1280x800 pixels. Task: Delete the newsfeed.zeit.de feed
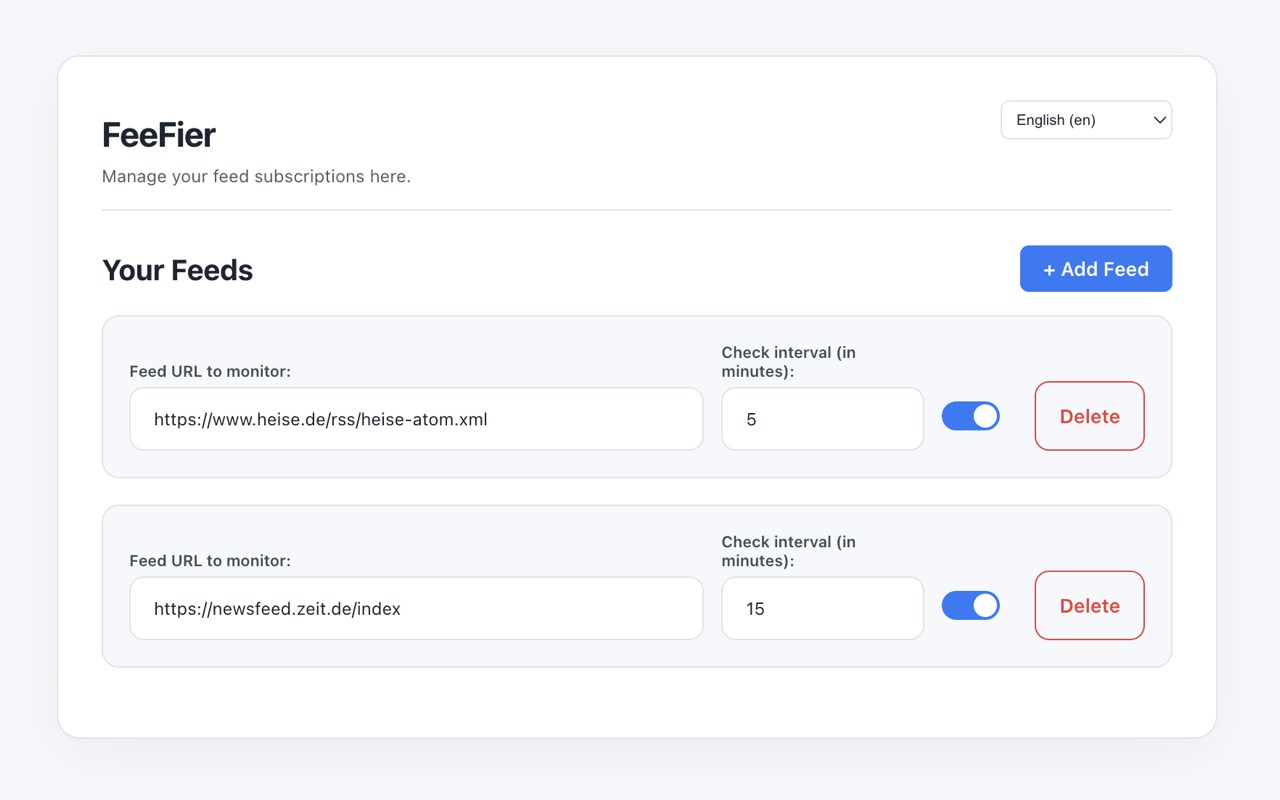[1089, 605]
